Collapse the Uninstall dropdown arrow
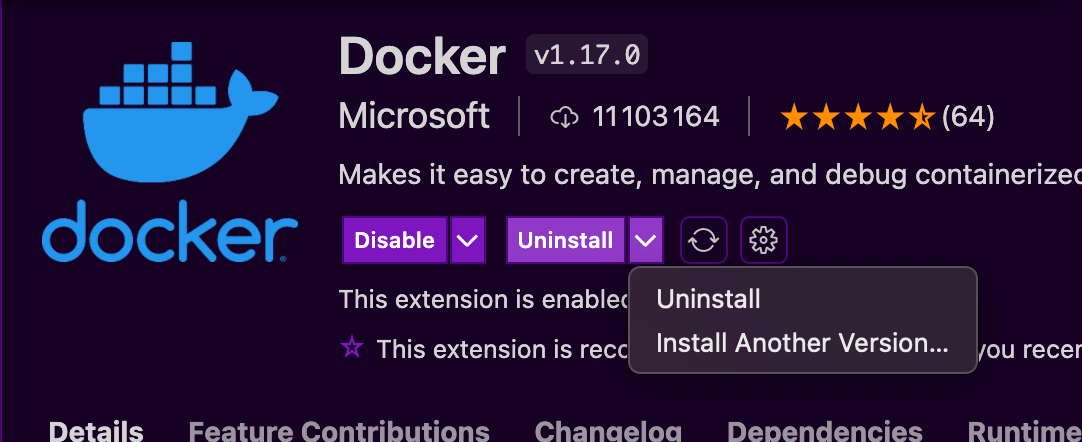 [x=646, y=240]
